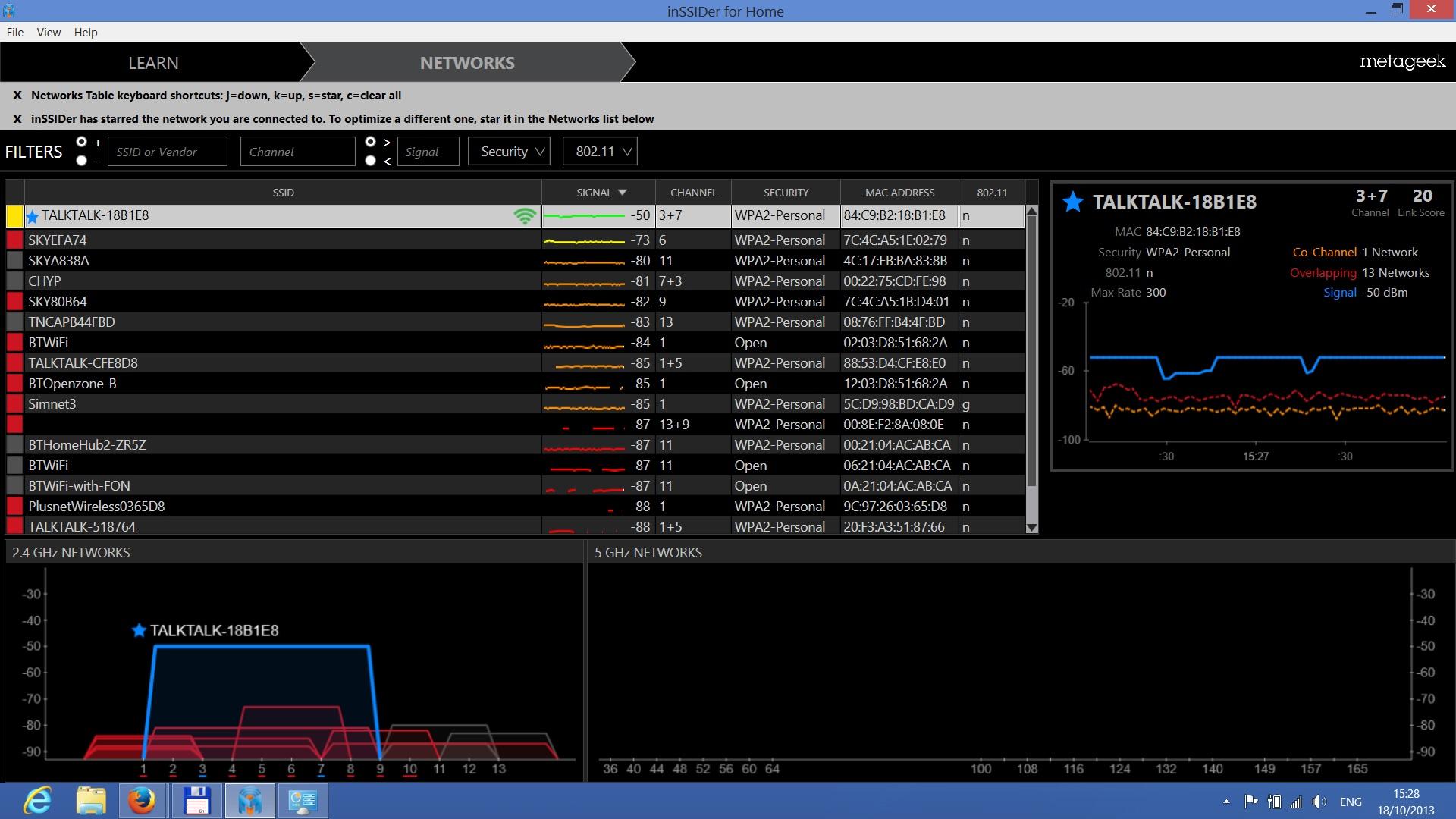Screen dimensions: 1456x819
Task: Click the Action Center flag icon
Action: [x=1251, y=802]
